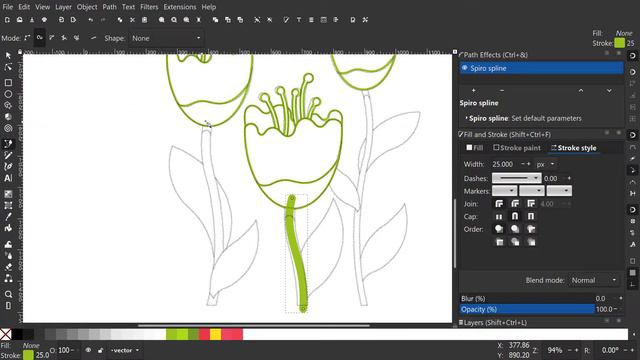Click the Undo arrow icon
The image size is (640, 360).
(x=91, y=20)
